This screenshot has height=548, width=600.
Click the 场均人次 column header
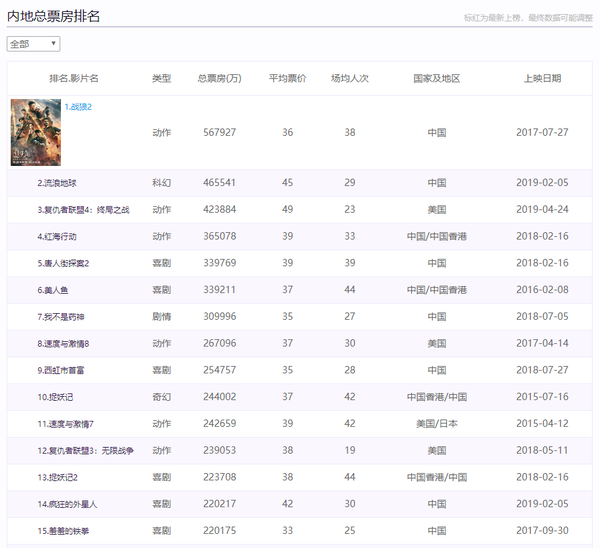pos(350,78)
